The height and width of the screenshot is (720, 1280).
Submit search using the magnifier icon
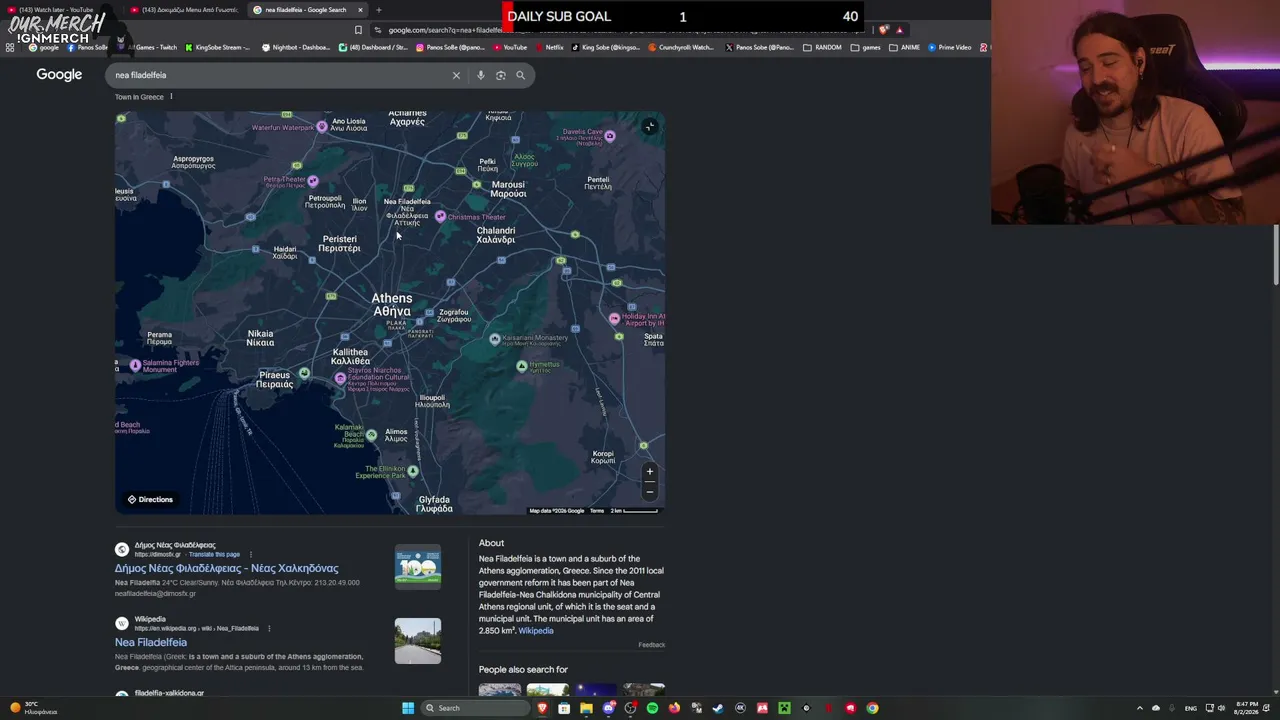[x=520, y=75]
